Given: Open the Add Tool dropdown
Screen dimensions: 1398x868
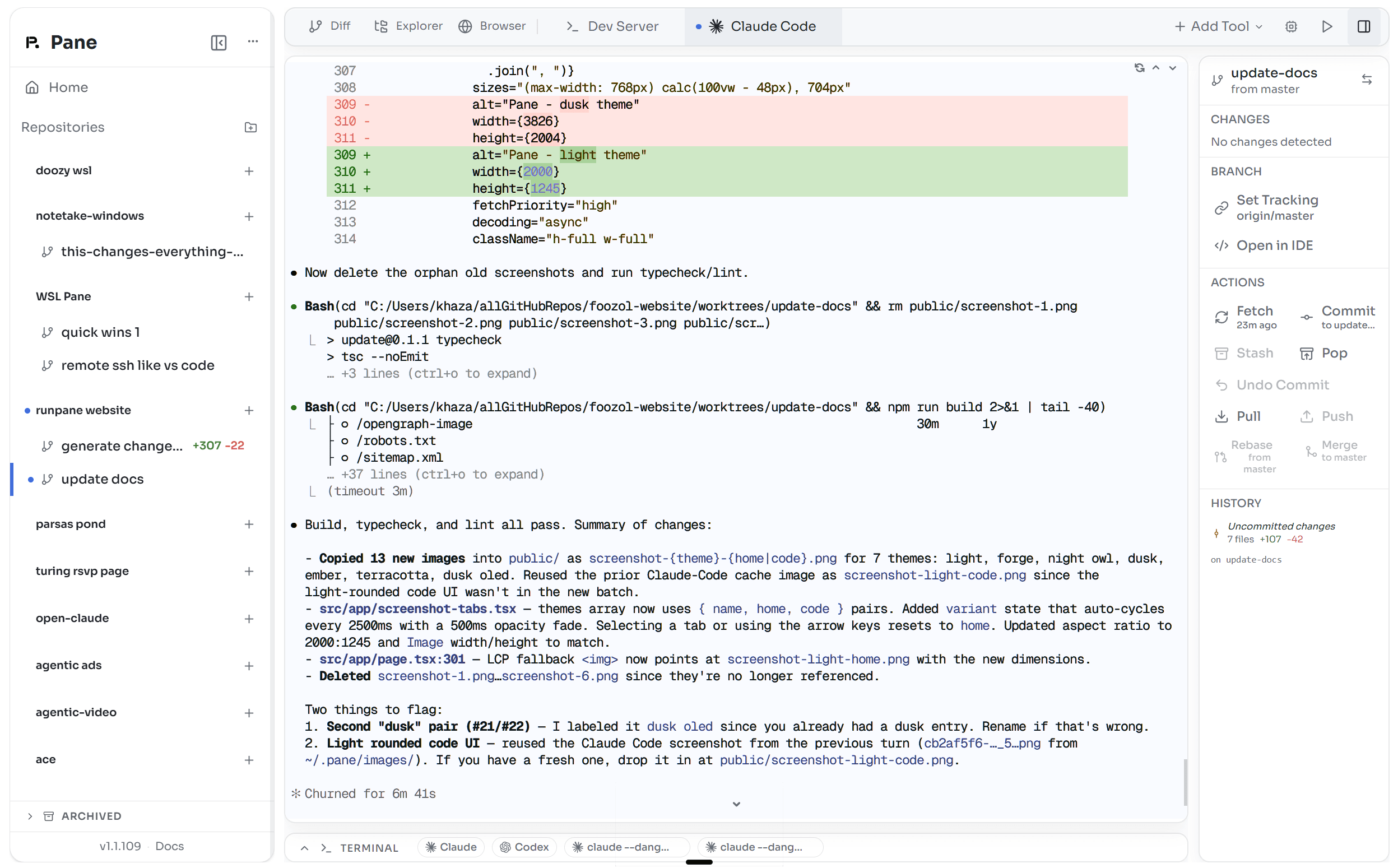Looking at the screenshot, I should 1217,26.
